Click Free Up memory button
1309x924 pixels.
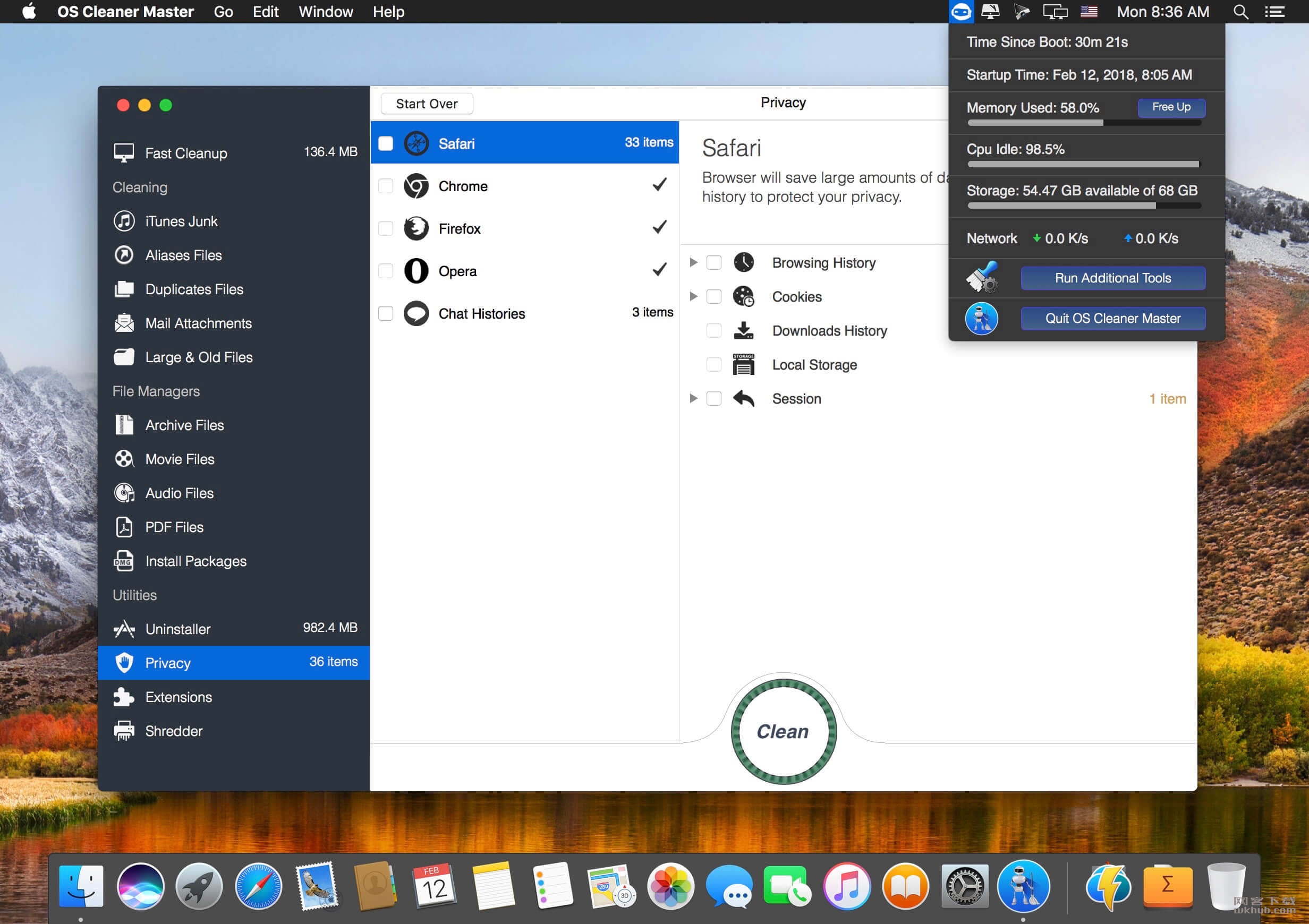click(1171, 107)
